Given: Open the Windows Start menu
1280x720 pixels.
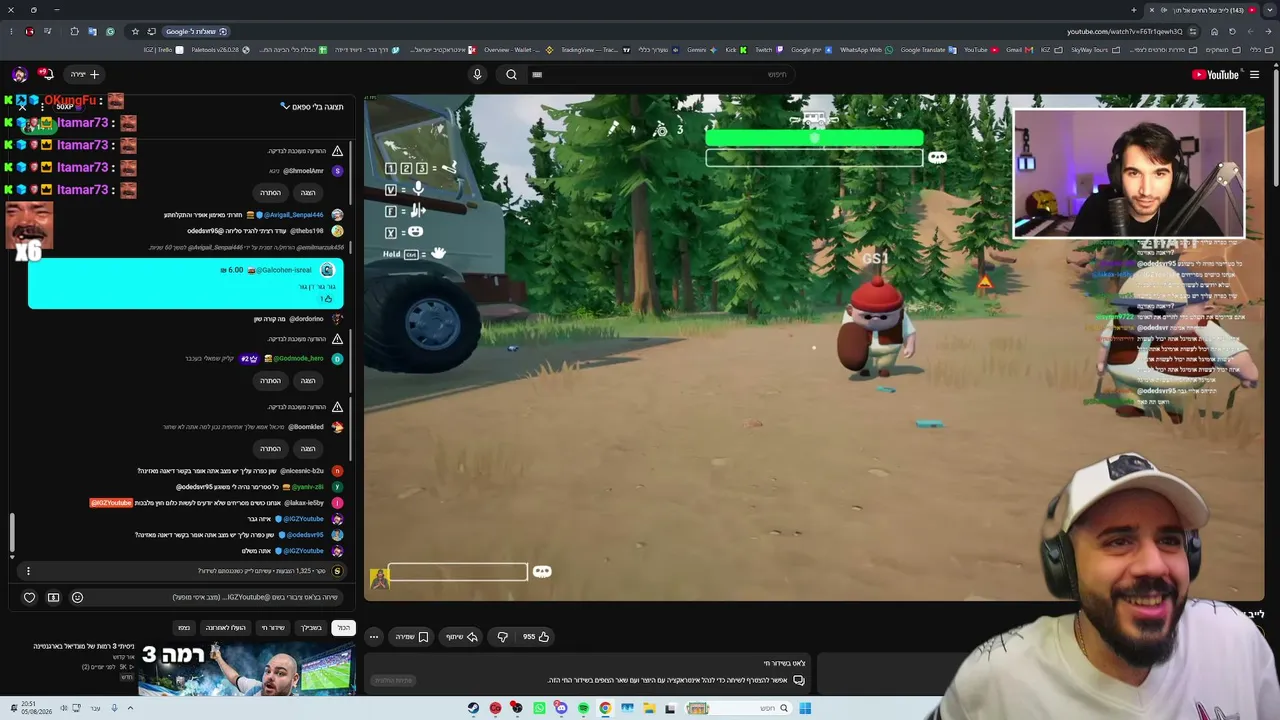Looking at the screenshot, I should coord(805,708).
